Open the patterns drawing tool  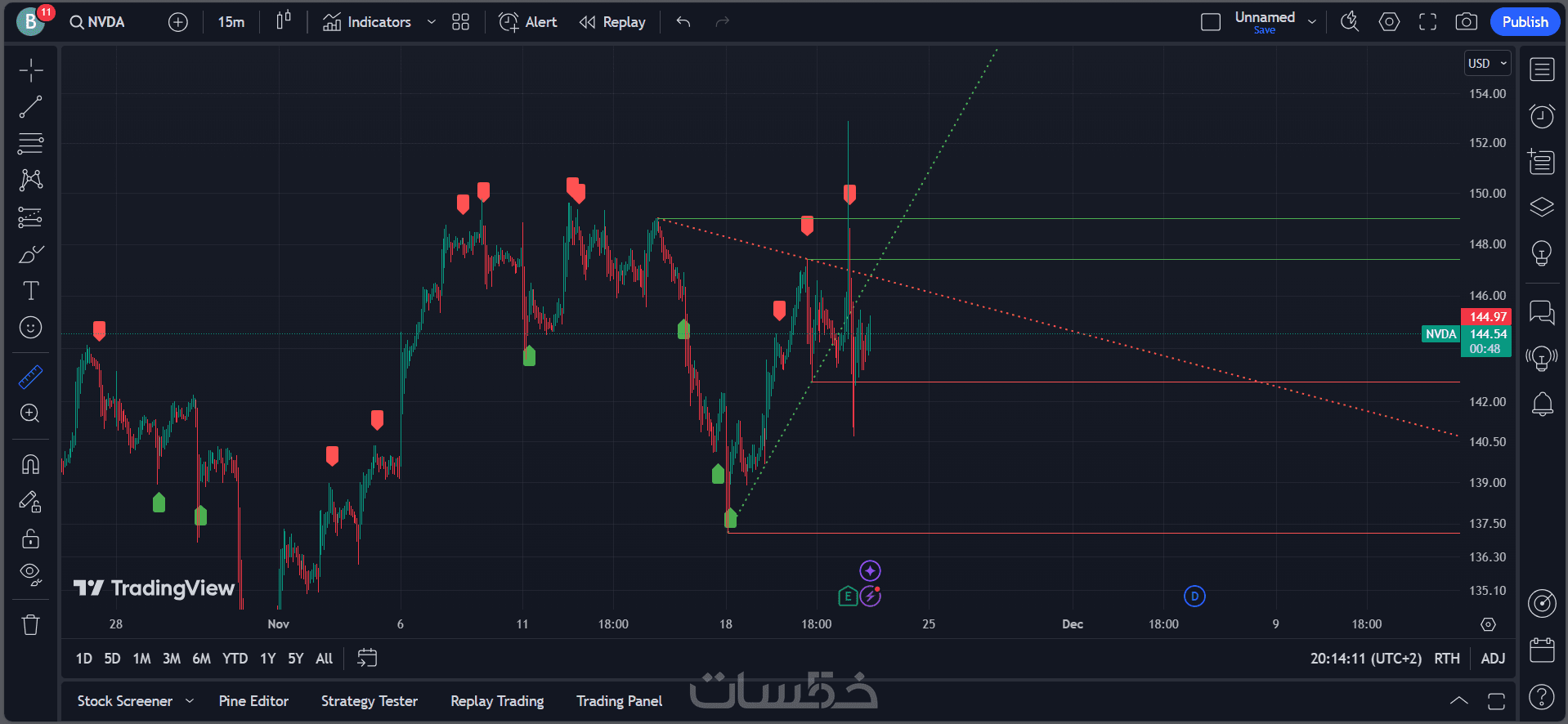31,180
